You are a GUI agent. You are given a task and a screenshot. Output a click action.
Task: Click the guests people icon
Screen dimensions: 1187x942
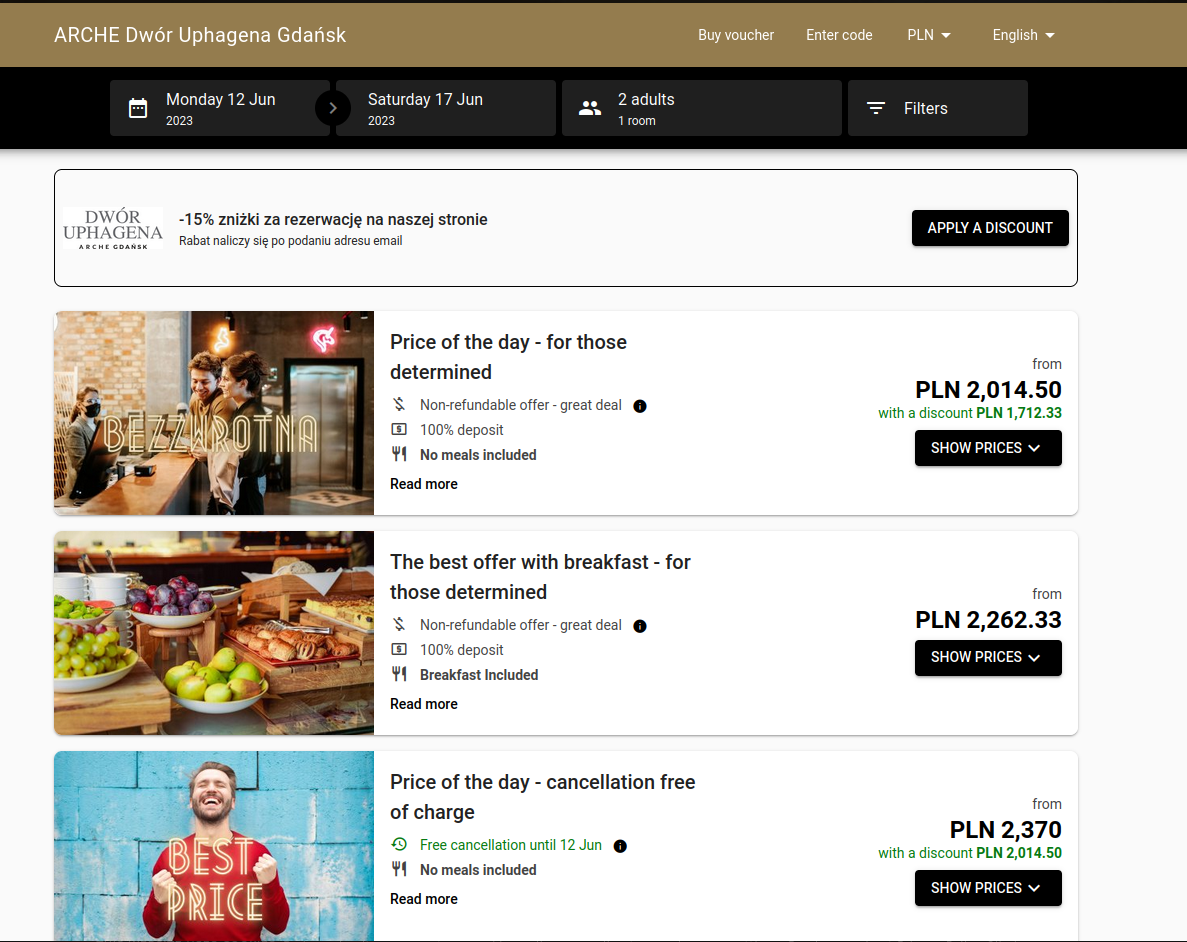point(590,108)
